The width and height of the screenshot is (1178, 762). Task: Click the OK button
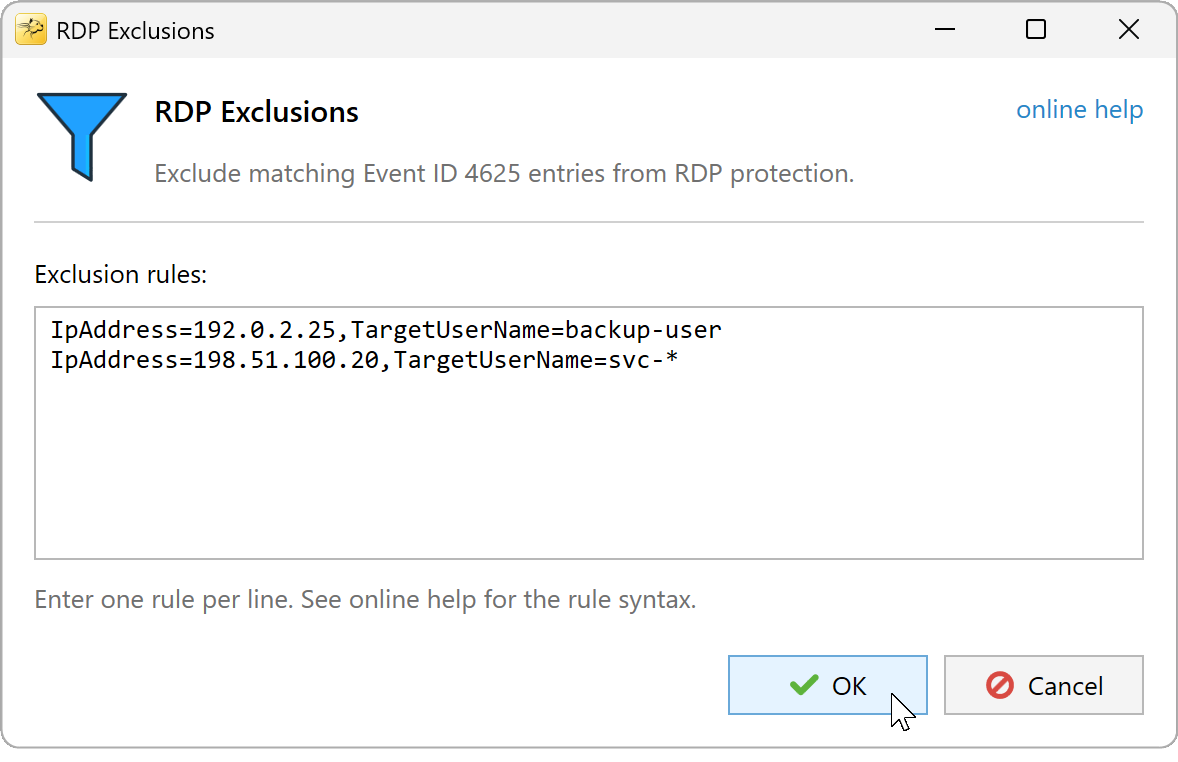point(827,685)
